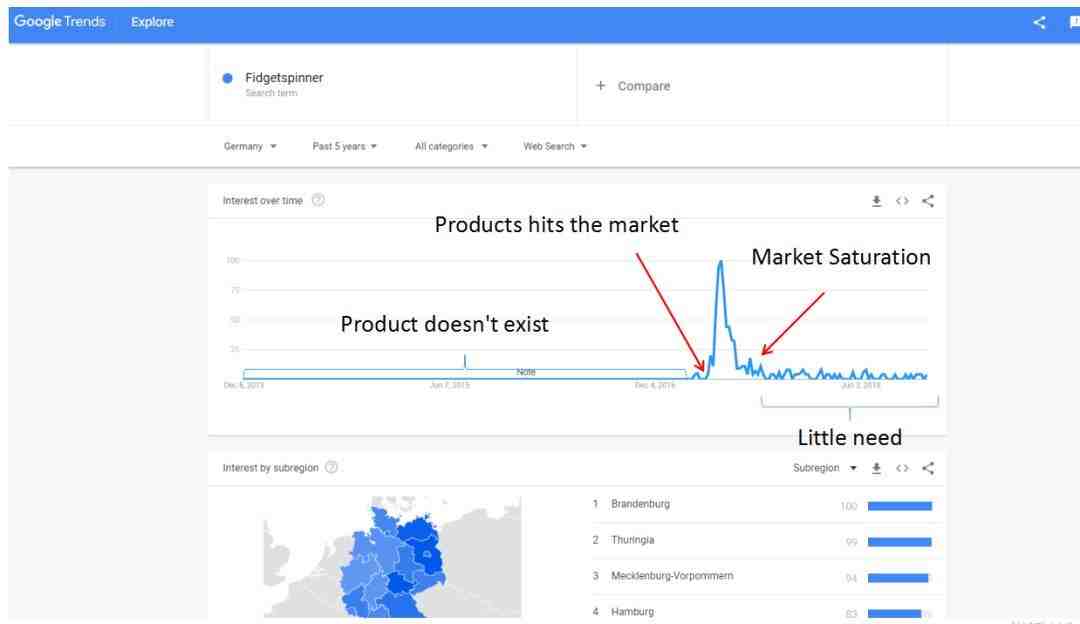Viewport: 1080px width, 624px height.
Task: Click the Google Trends logo
Action: coord(60,22)
